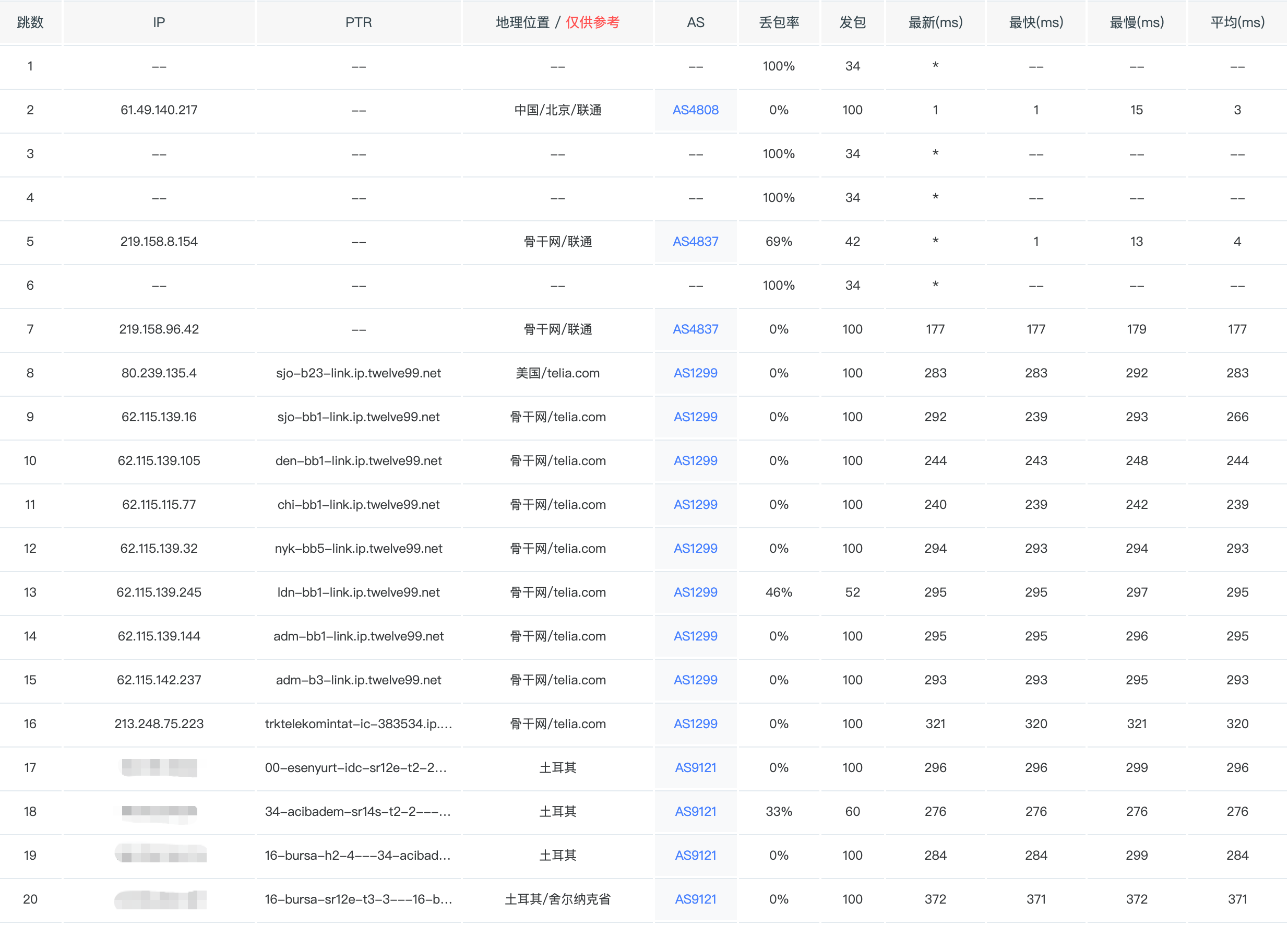Image resolution: width=1288 pixels, height=925 pixels.
Task: Click the PTR sjo-b23-link.ip.twelve99.net
Action: (x=359, y=373)
